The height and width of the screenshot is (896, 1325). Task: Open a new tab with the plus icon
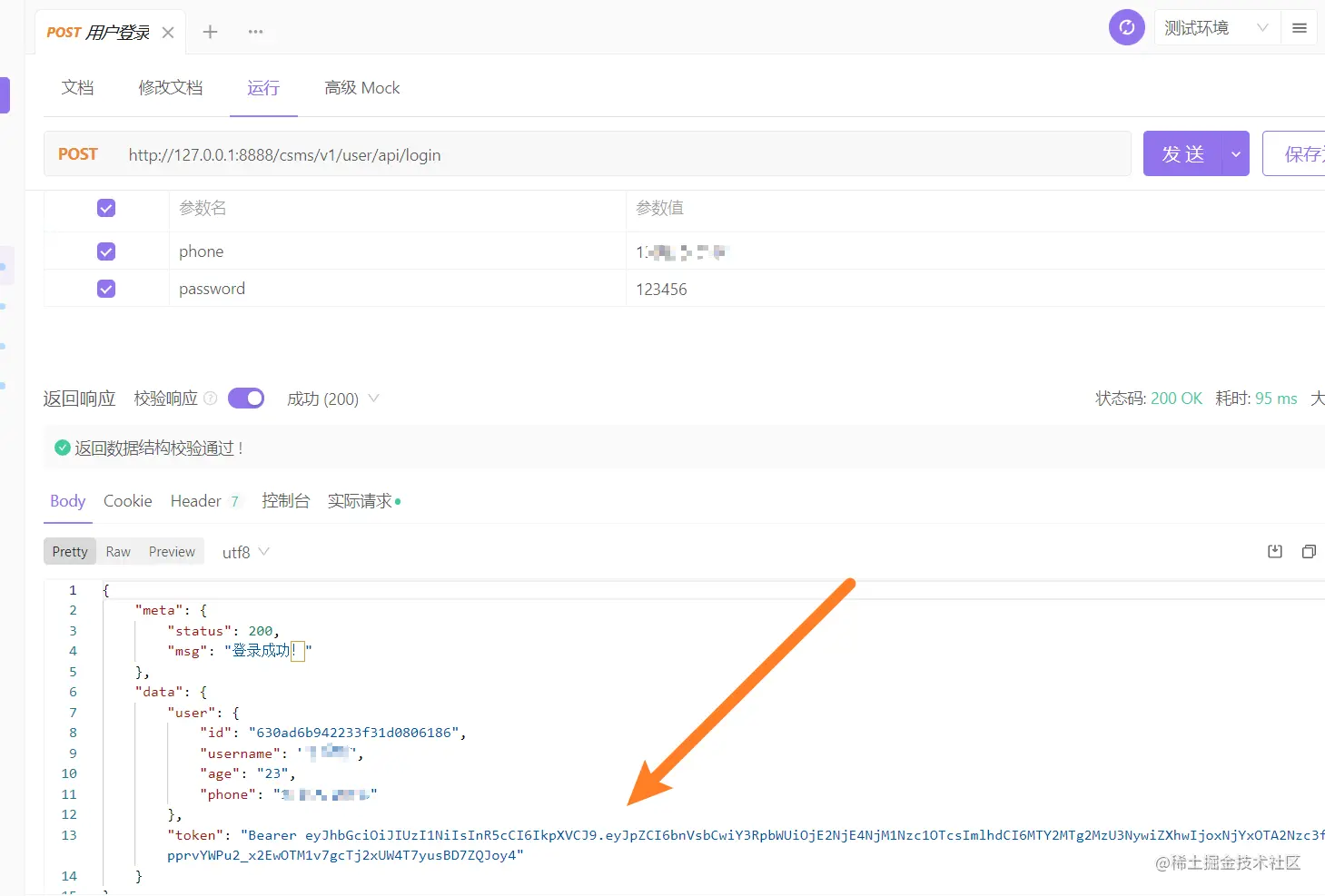210,32
